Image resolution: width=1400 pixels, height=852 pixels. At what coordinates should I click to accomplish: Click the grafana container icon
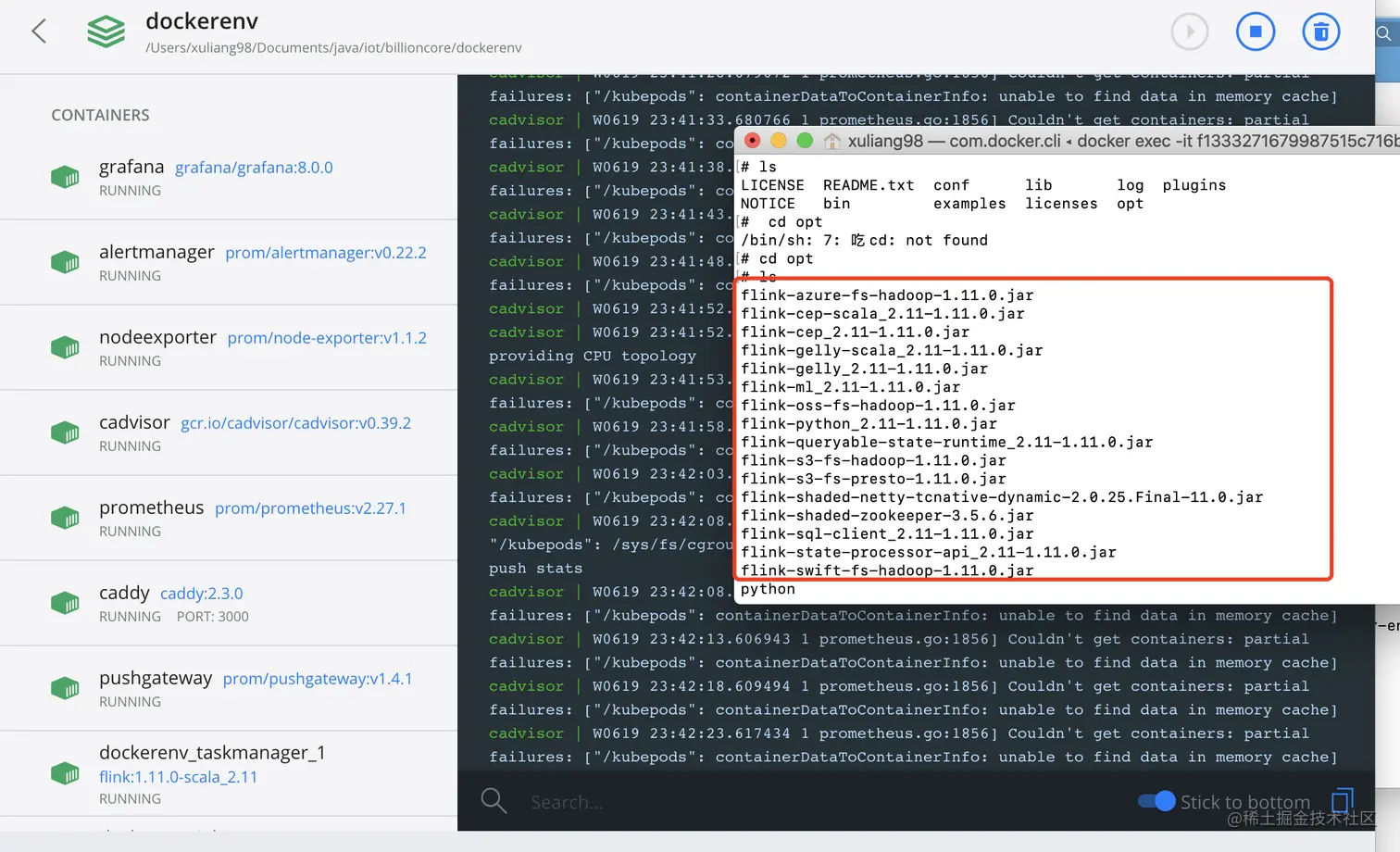coord(65,177)
